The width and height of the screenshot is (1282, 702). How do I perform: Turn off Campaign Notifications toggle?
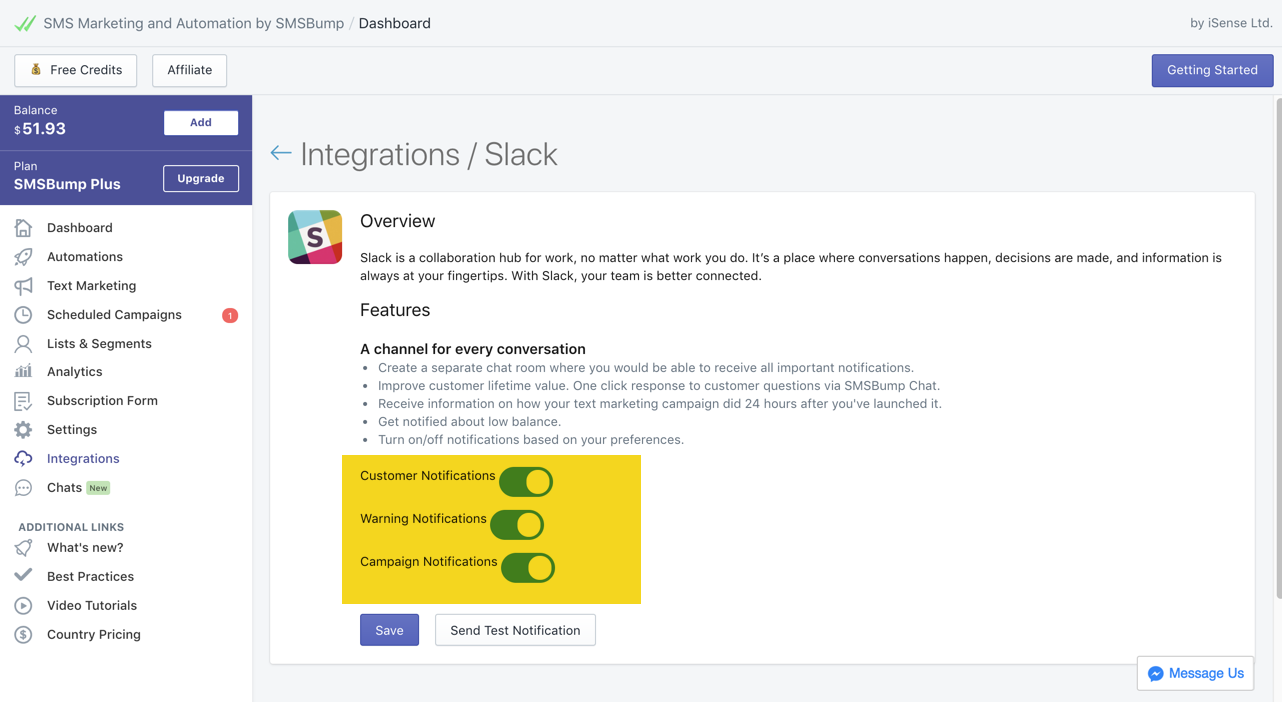point(528,568)
